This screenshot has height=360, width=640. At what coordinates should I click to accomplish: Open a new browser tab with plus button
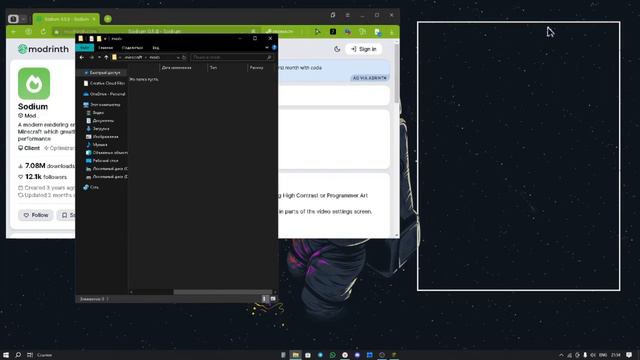(108, 19)
